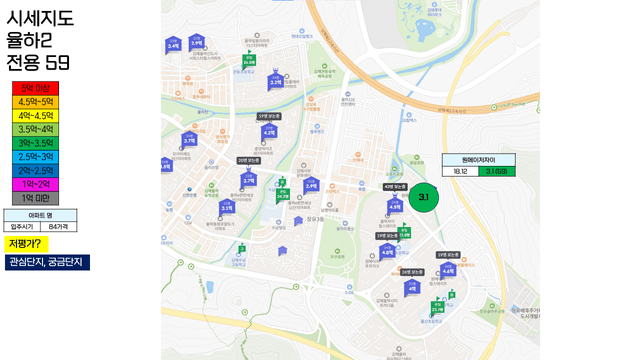The width and height of the screenshot is (640, 360).
Task: Click the 4.5억 marker topped with crown
Action: click(x=395, y=204)
